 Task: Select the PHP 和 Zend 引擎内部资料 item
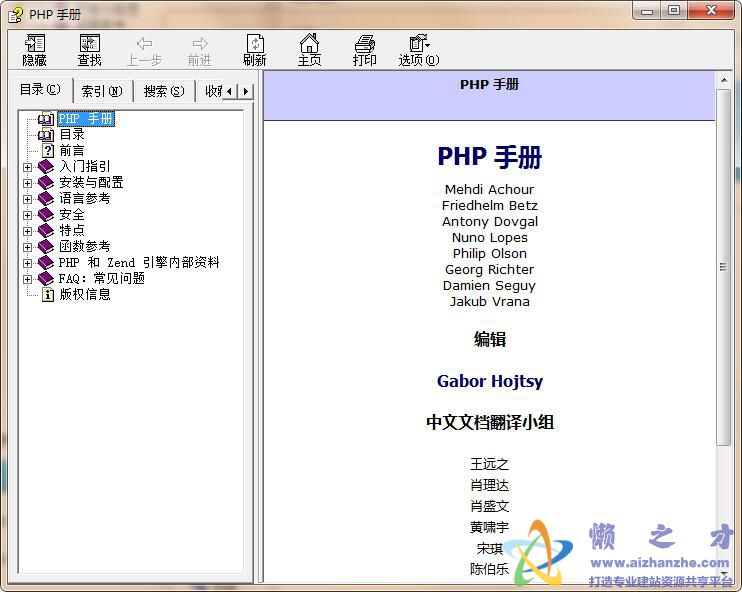tap(139, 263)
